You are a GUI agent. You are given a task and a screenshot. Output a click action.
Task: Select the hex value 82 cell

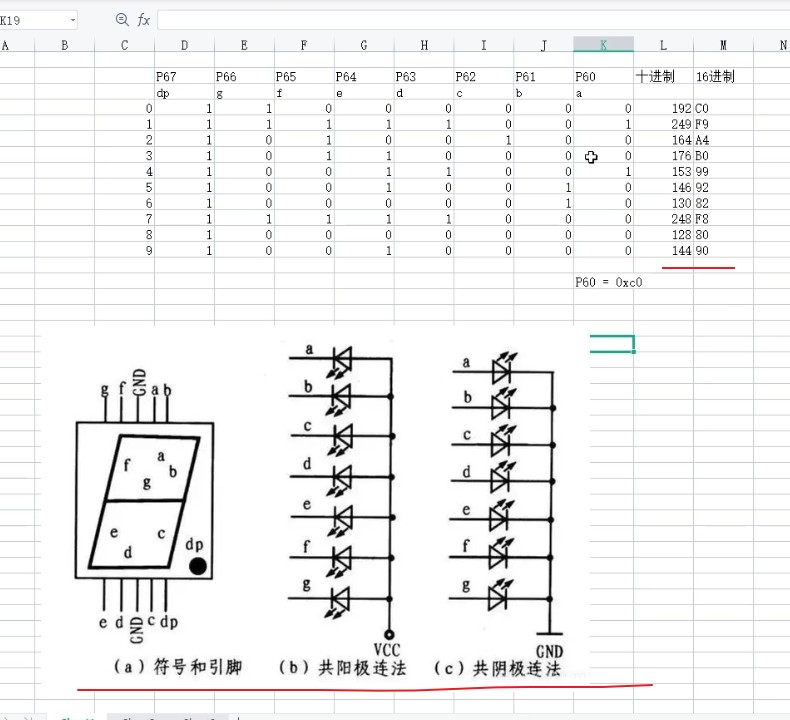(x=723, y=203)
